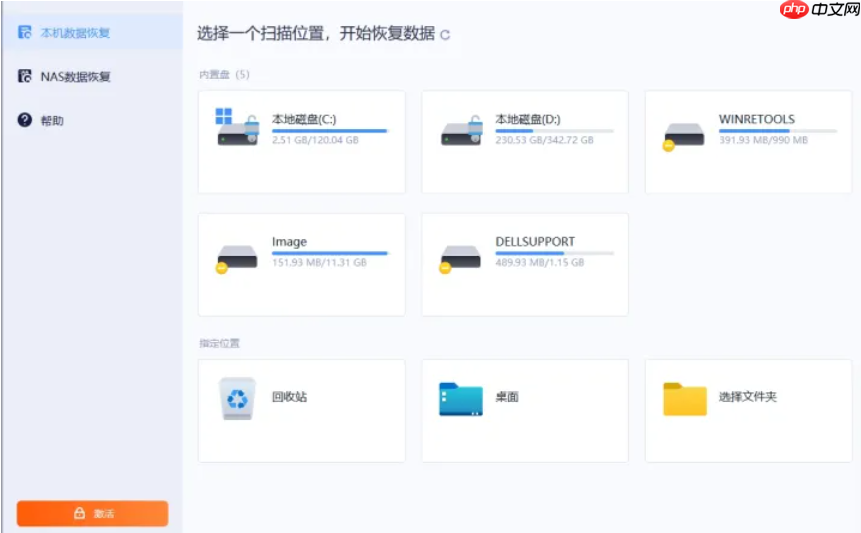Click the 489.93 MB/1.15 GB size text
This screenshot has height=533, width=861.
540,262
